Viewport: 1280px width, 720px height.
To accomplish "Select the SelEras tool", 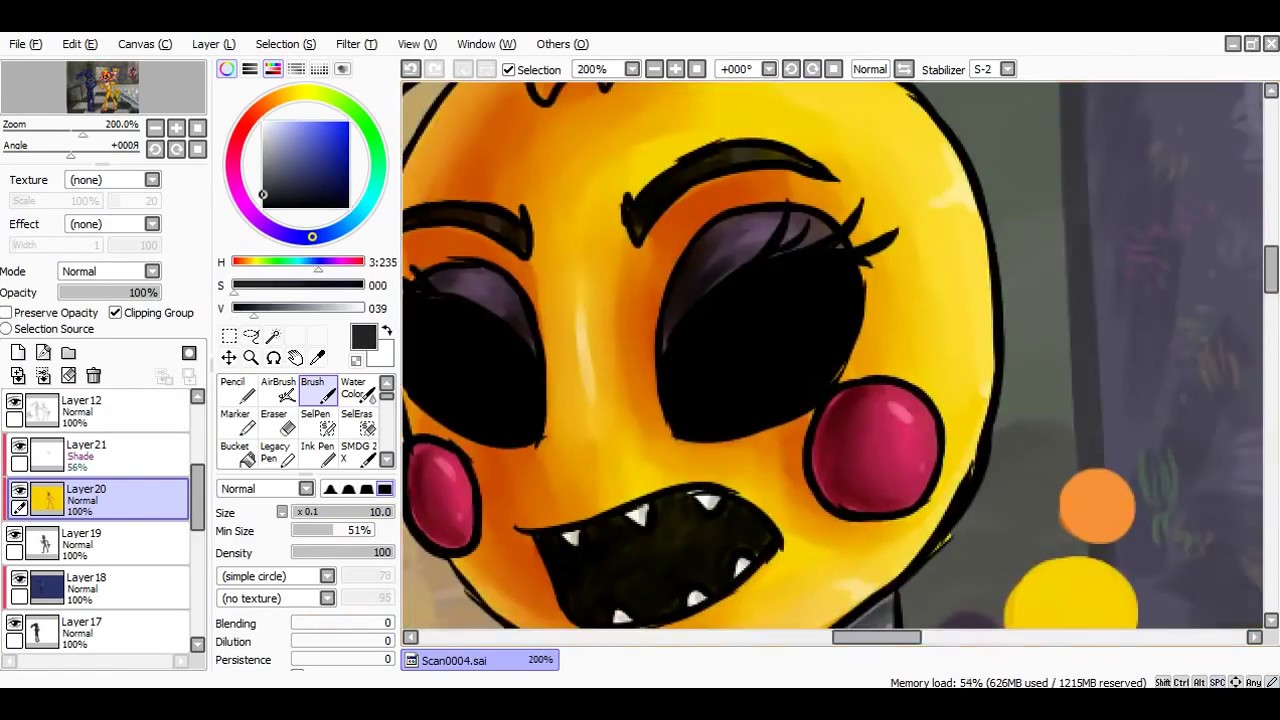I will (357, 422).
